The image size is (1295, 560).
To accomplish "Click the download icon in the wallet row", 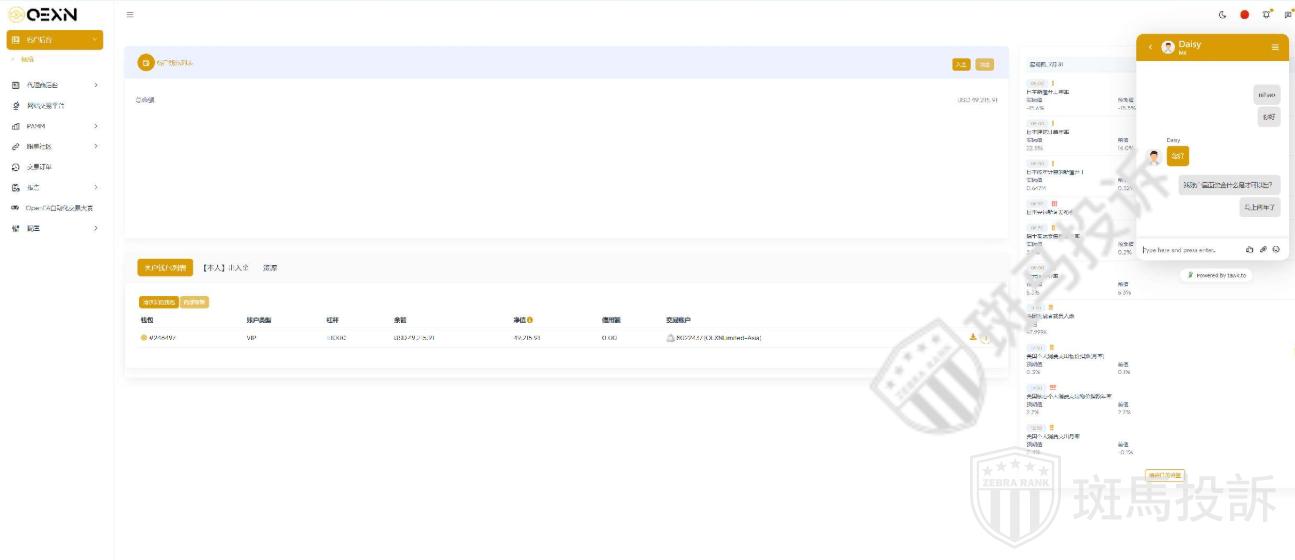I will [x=973, y=337].
